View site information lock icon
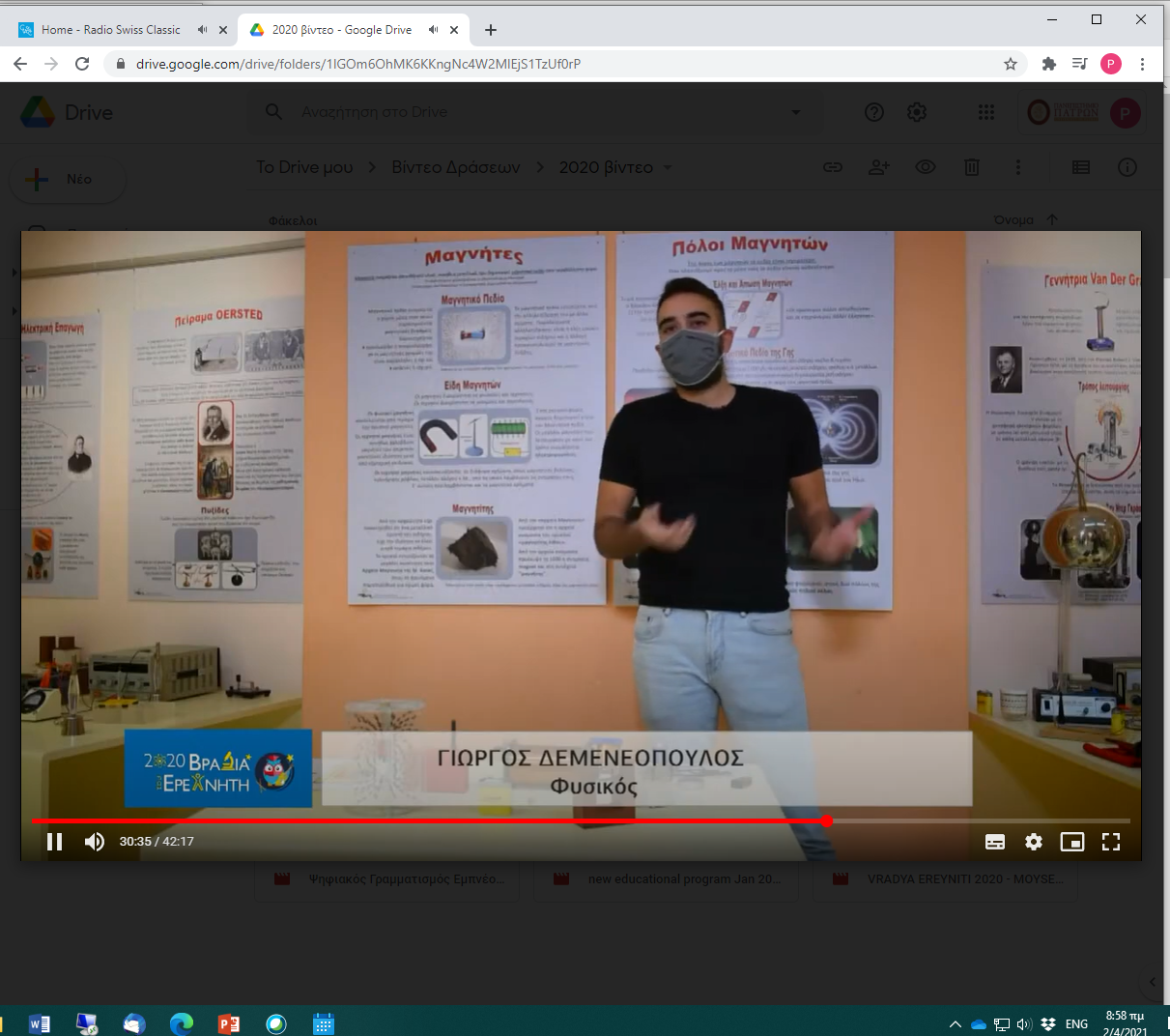 click(121, 64)
